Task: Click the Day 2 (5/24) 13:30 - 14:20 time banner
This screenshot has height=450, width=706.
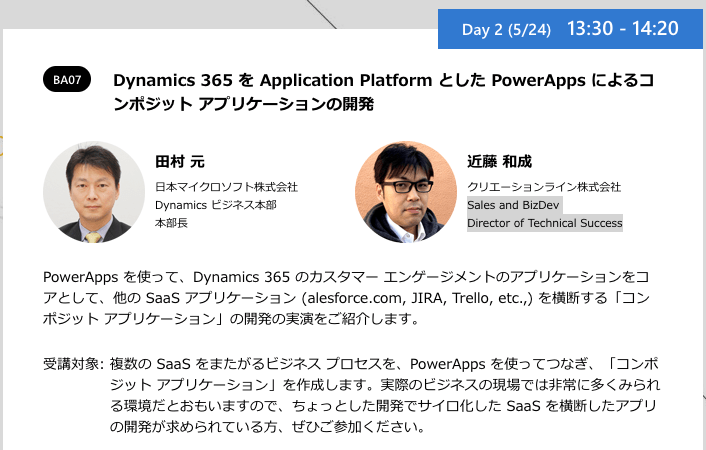Action: click(570, 29)
